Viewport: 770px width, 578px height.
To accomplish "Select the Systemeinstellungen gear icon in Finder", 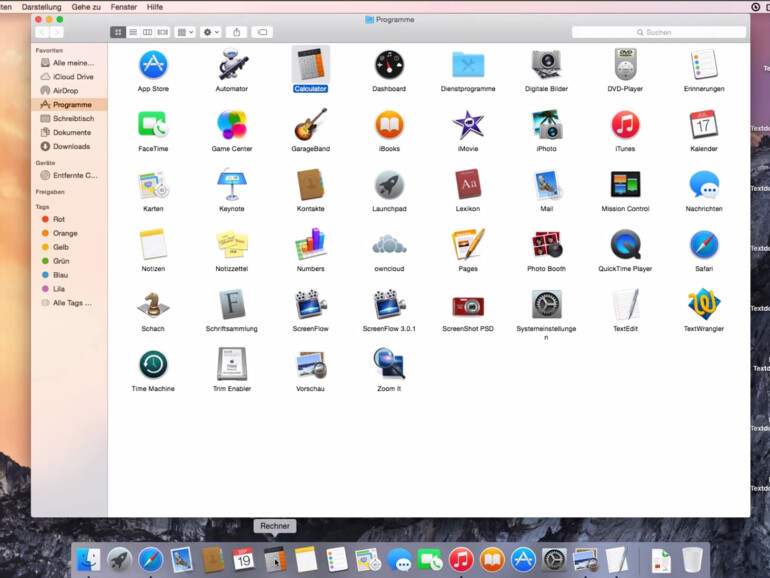I will click(x=547, y=304).
